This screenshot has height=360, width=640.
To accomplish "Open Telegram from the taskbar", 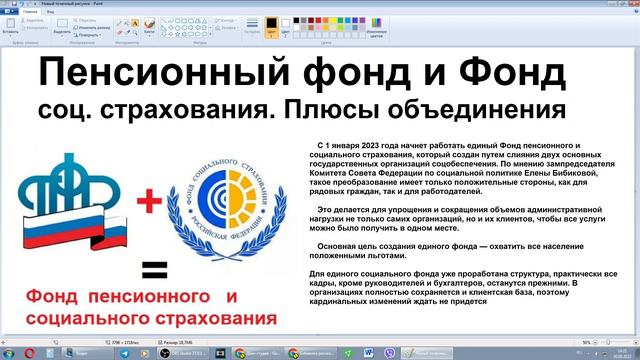I will click(x=125, y=353).
